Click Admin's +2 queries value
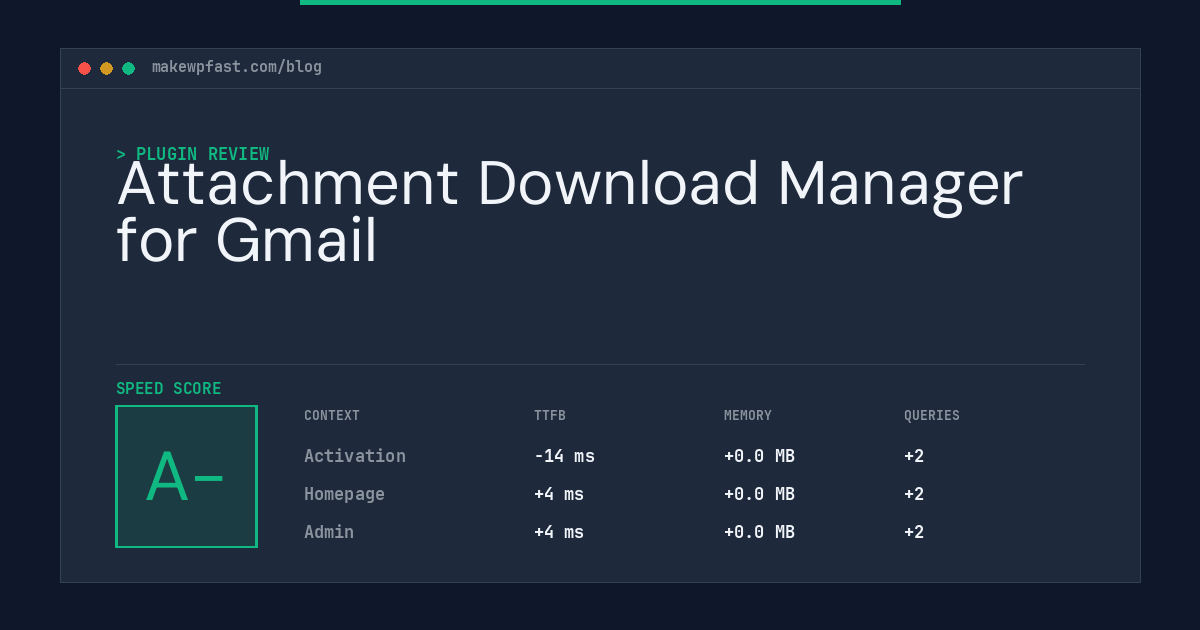Image resolution: width=1200 pixels, height=630 pixels. 914,532
